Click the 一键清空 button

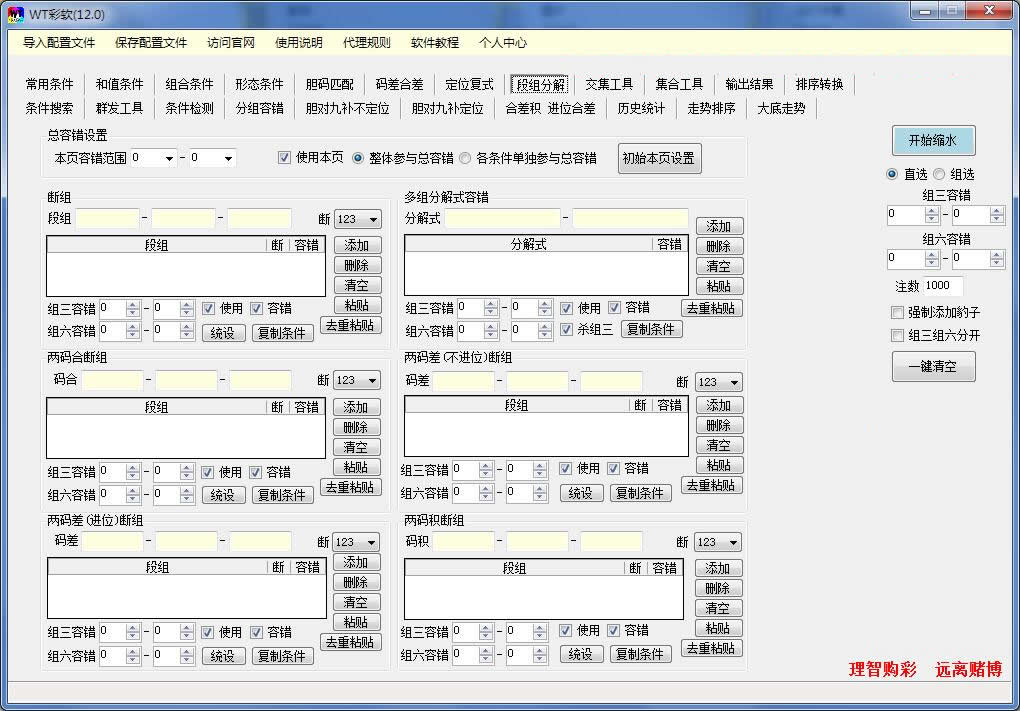[x=932, y=367]
